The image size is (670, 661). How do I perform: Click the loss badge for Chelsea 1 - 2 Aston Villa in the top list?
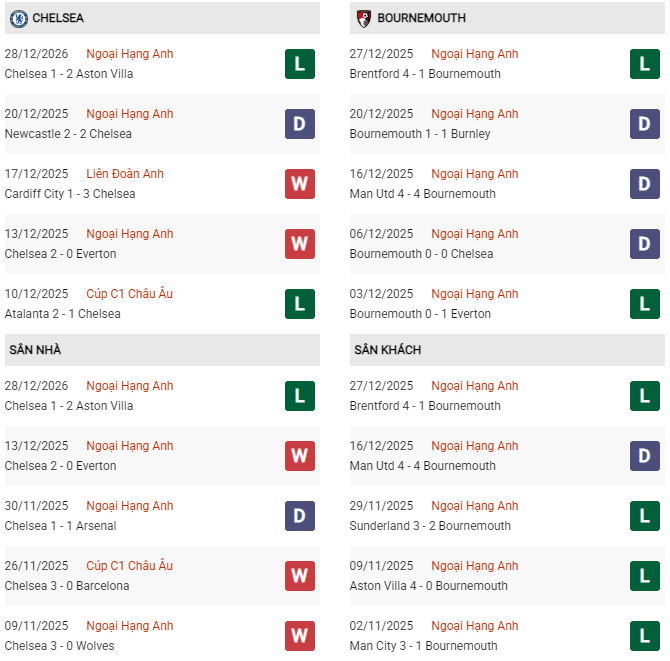tap(300, 64)
